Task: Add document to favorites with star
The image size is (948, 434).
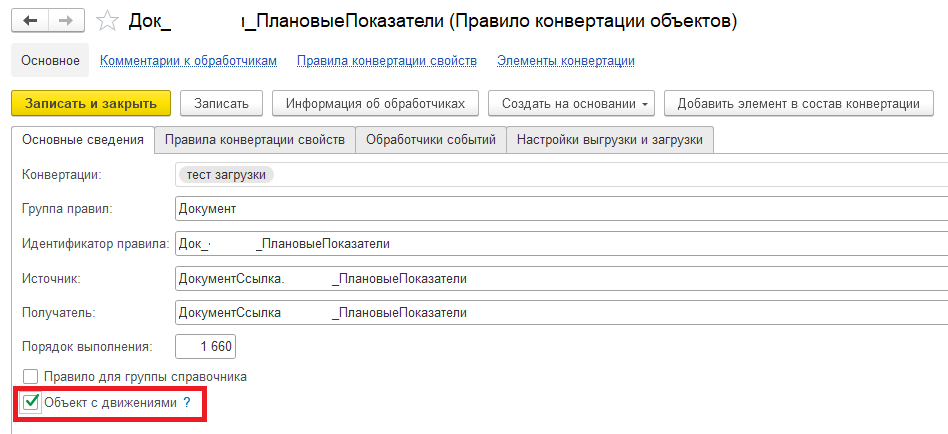Action: [x=106, y=20]
